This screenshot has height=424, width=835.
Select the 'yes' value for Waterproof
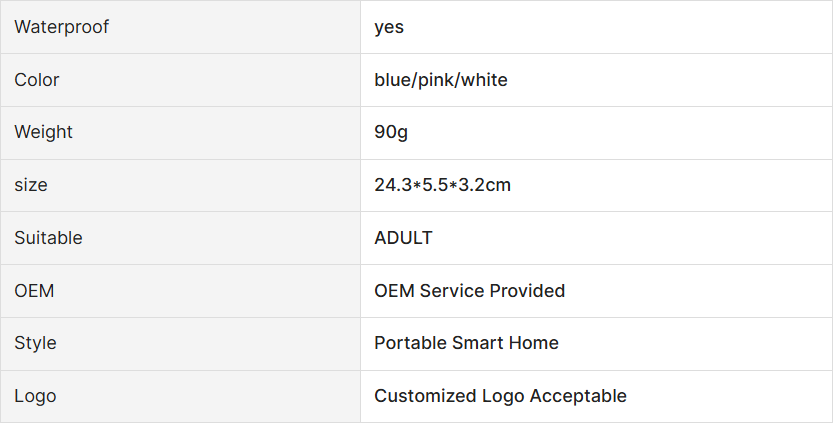[x=389, y=27]
